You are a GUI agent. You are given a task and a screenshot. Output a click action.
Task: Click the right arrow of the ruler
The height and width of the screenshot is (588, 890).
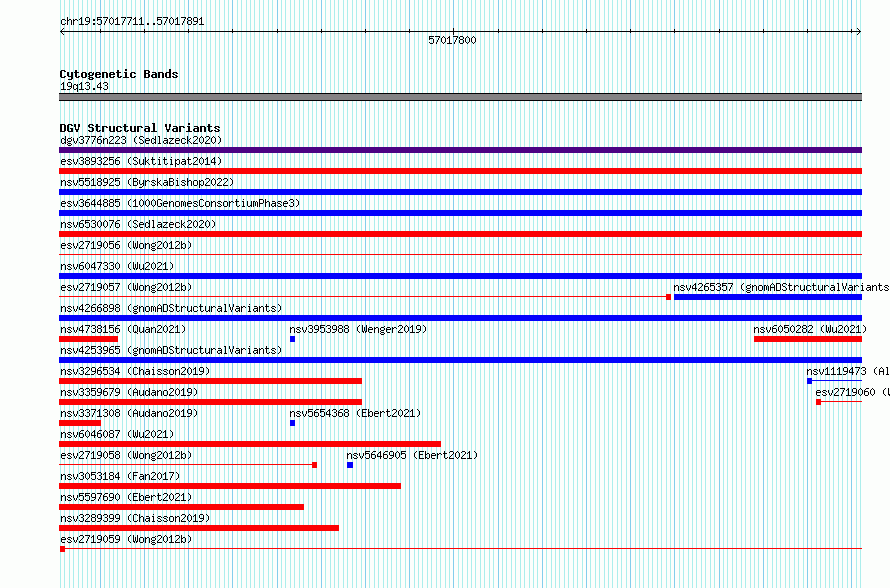[858, 32]
